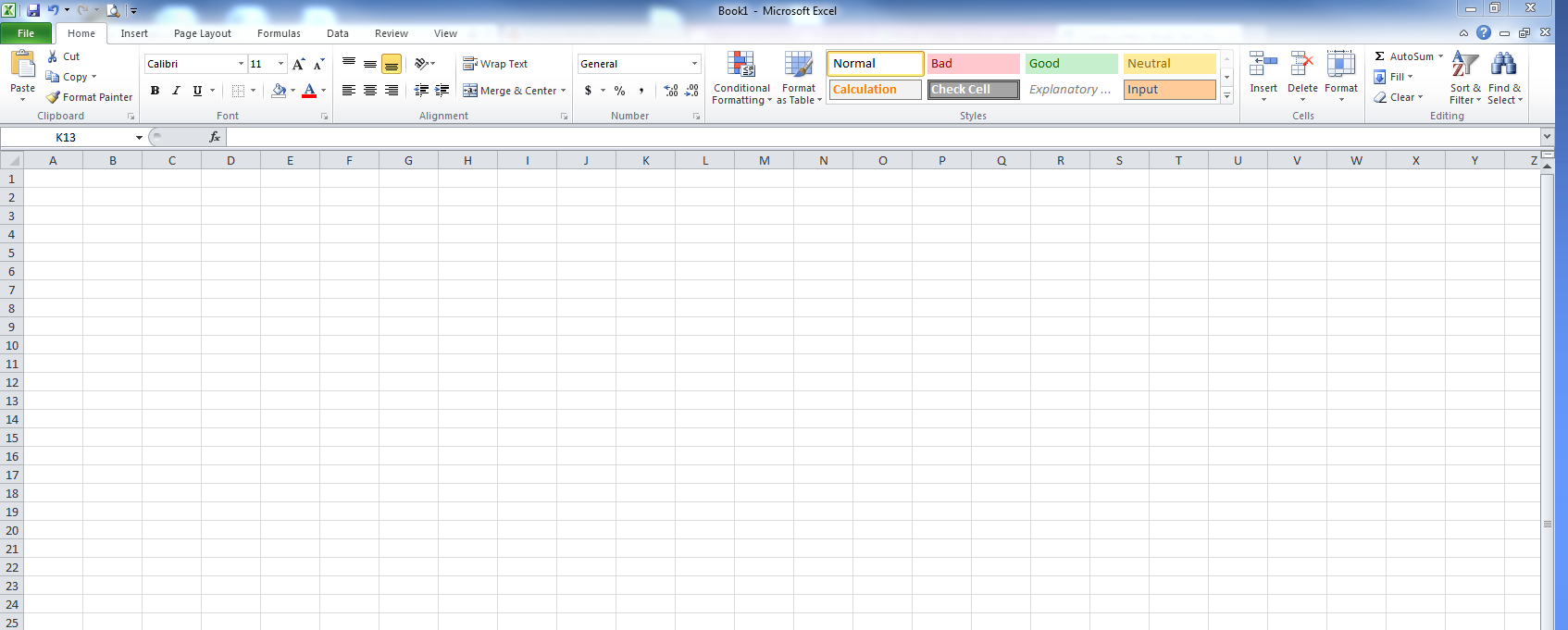Click the Format as Table icon
Image resolution: width=1568 pixels, height=630 pixels.
coord(799,66)
